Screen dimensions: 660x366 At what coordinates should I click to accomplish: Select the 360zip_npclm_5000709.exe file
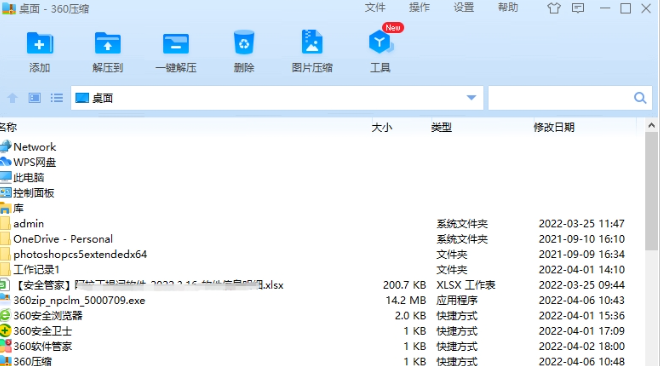tap(72, 300)
